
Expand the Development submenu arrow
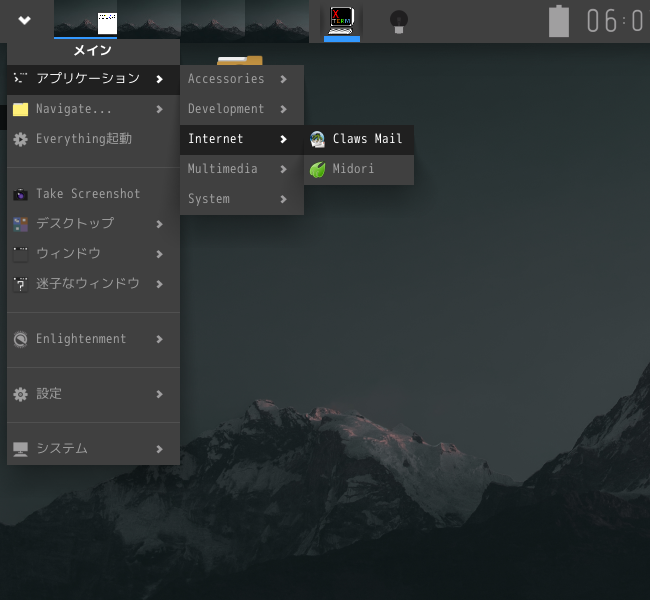point(284,109)
